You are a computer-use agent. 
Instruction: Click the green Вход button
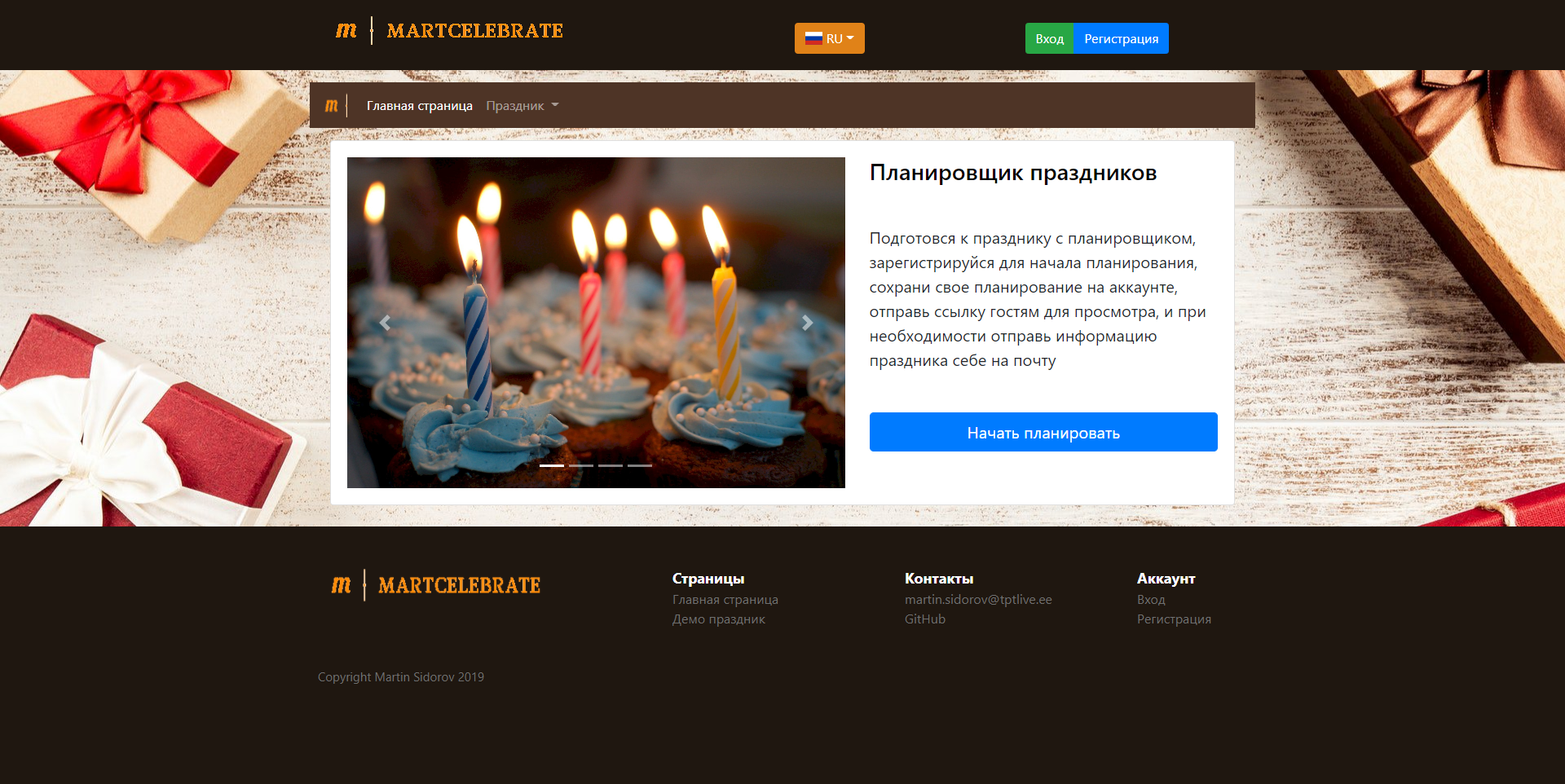(x=1049, y=38)
